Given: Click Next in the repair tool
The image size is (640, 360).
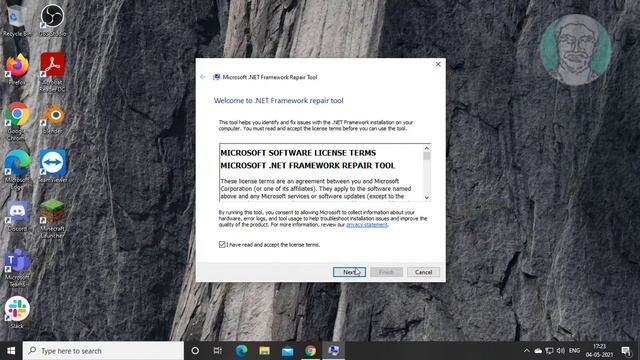Looking at the screenshot, I should click(349, 272).
